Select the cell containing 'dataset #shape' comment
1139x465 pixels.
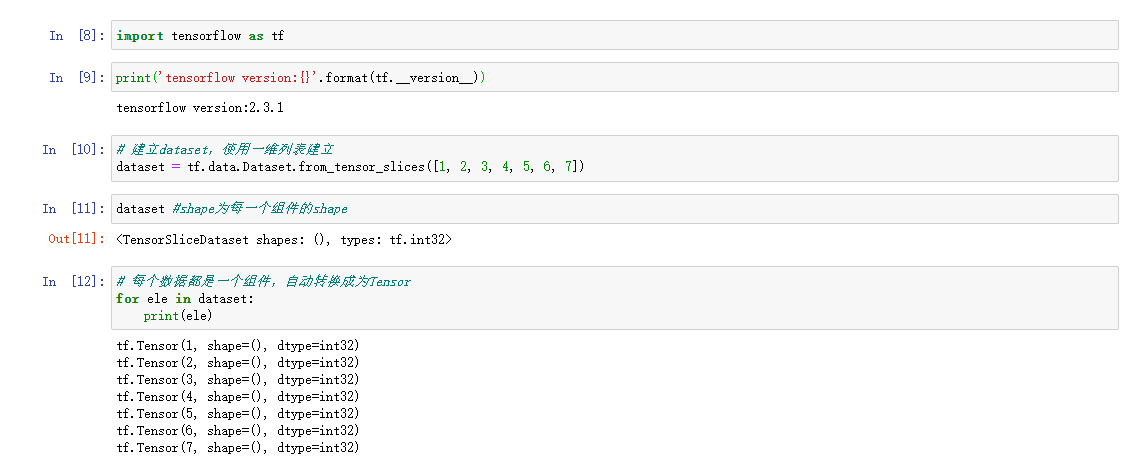pyautogui.click(x=615, y=209)
